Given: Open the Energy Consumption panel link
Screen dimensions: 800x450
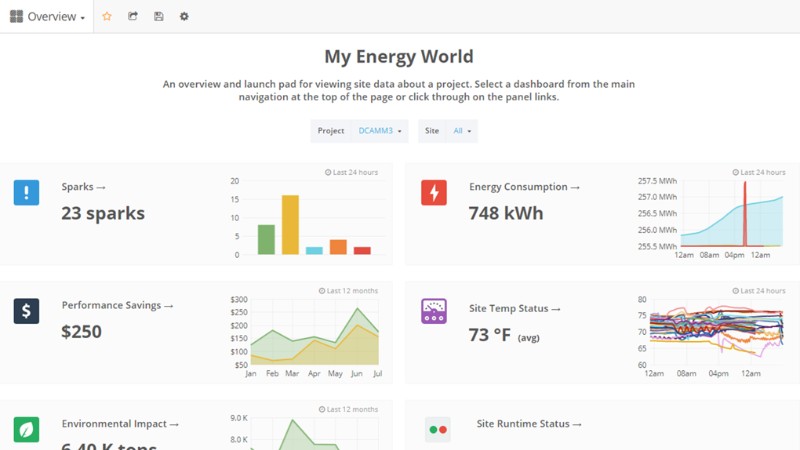Looking at the screenshot, I should pos(524,187).
